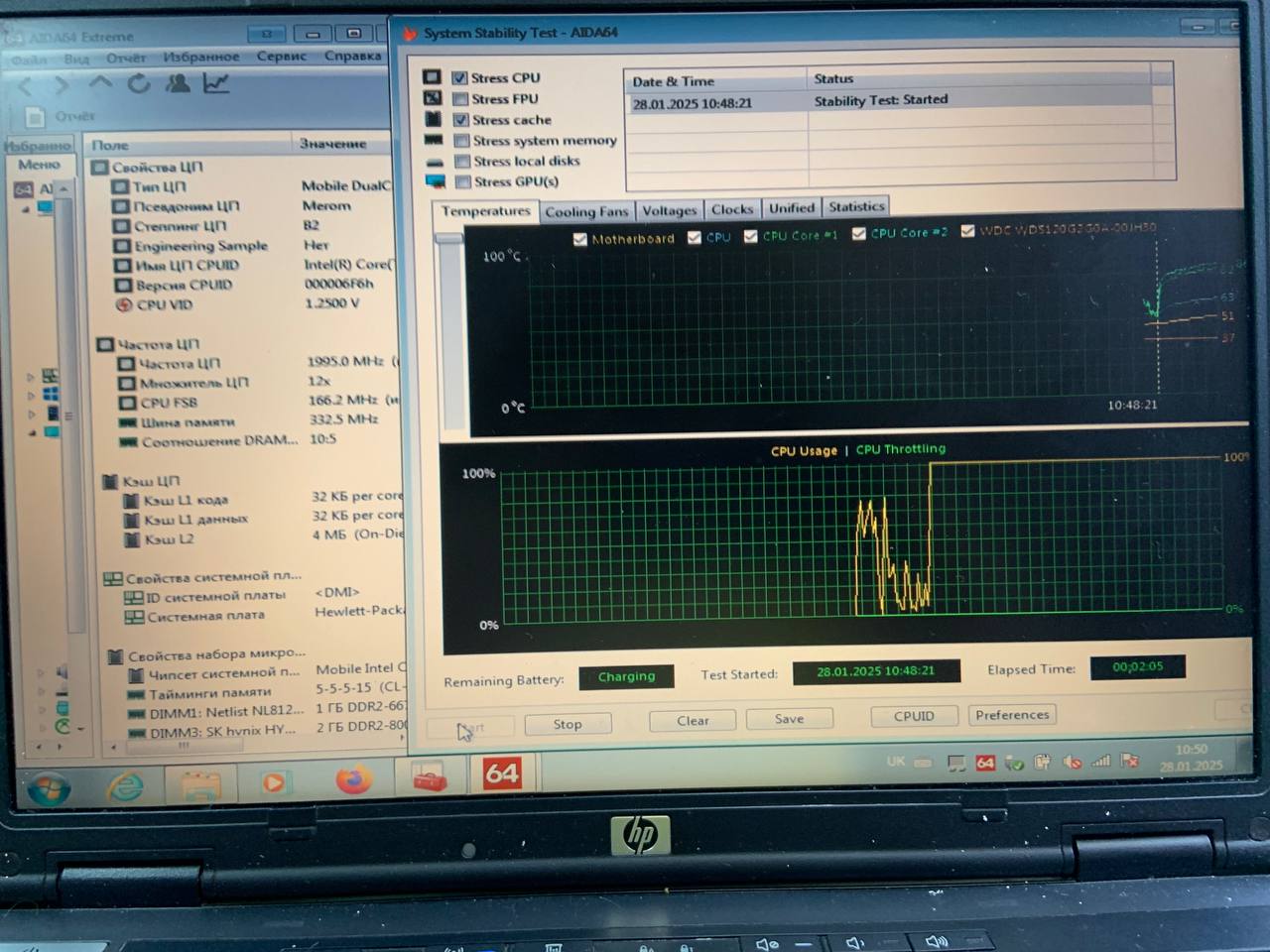Enable the Stress FPU checkbox
Viewport: 1270px width, 952px height.
tap(460, 98)
